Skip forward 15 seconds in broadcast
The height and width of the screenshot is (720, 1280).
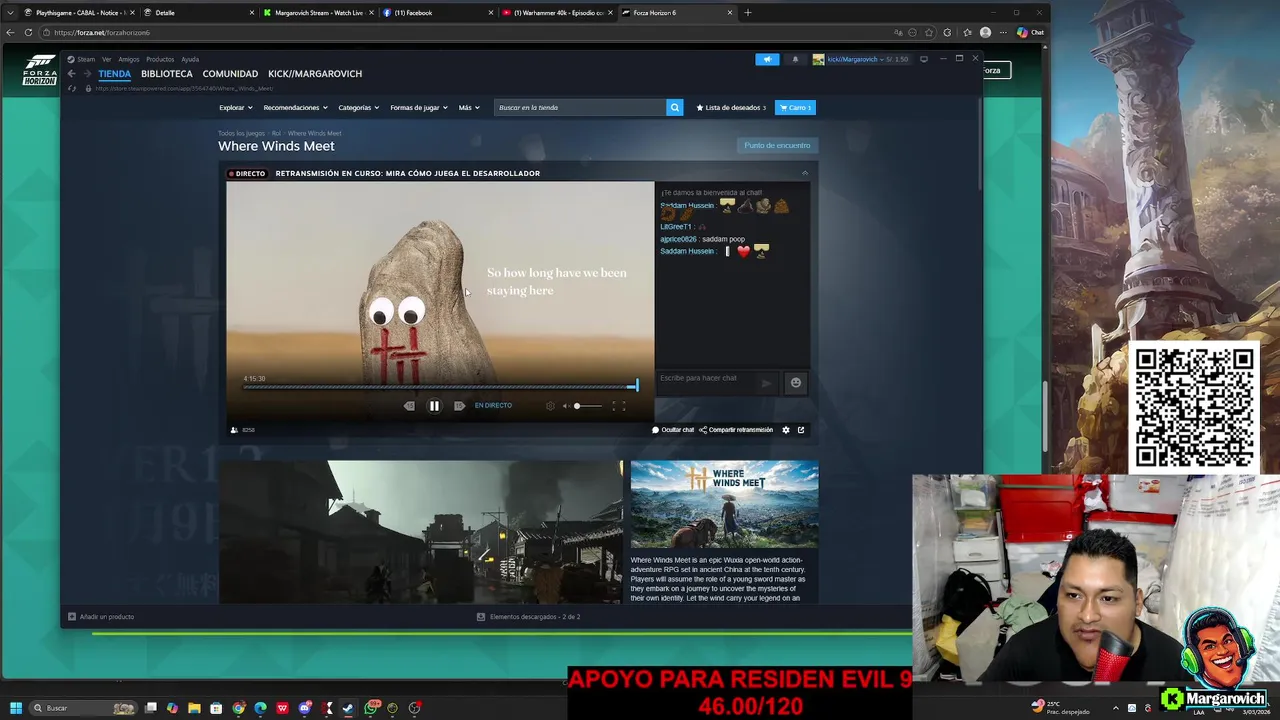(x=459, y=406)
